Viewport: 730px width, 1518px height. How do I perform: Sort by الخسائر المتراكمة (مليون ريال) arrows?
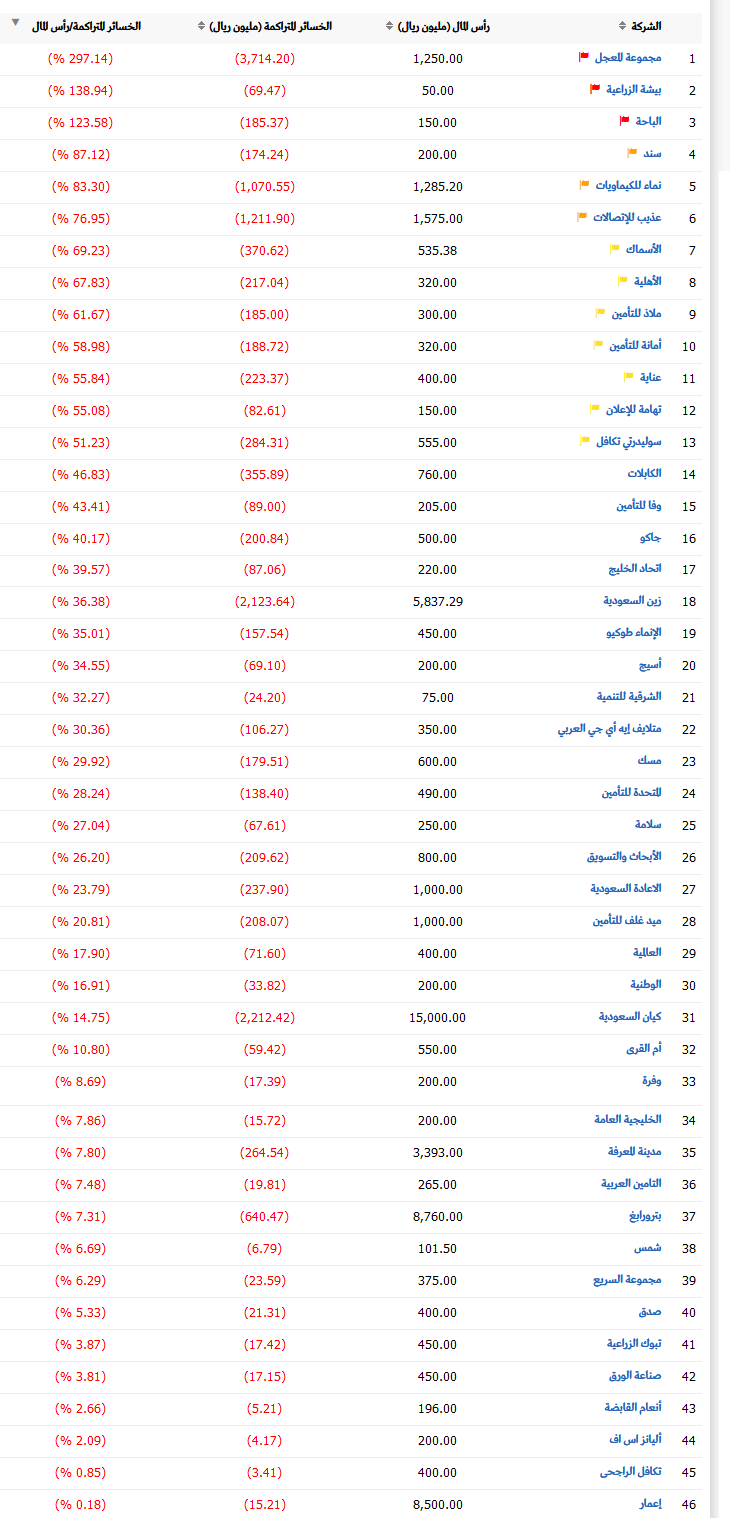200,26
